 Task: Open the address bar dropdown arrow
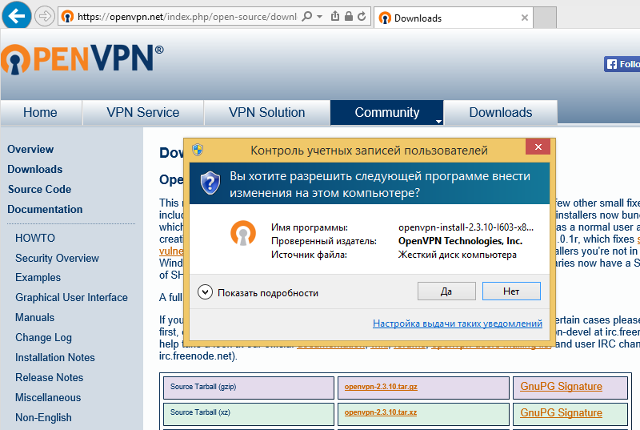pyautogui.click(x=320, y=16)
